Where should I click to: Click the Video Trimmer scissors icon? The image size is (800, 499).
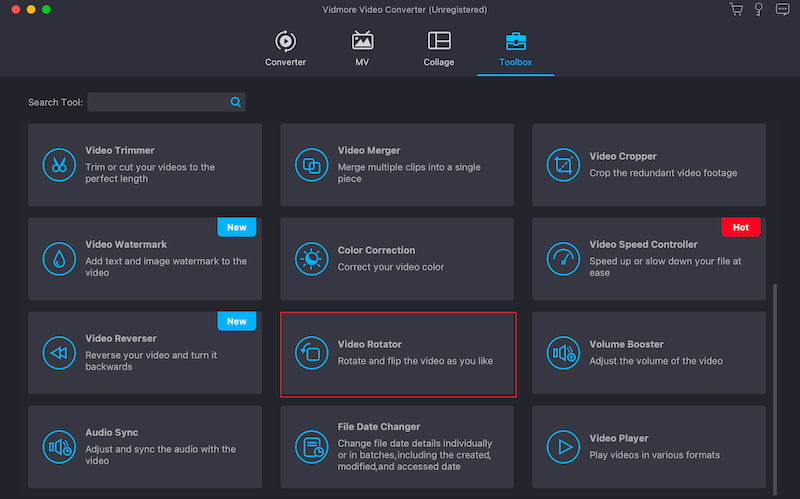(x=59, y=165)
